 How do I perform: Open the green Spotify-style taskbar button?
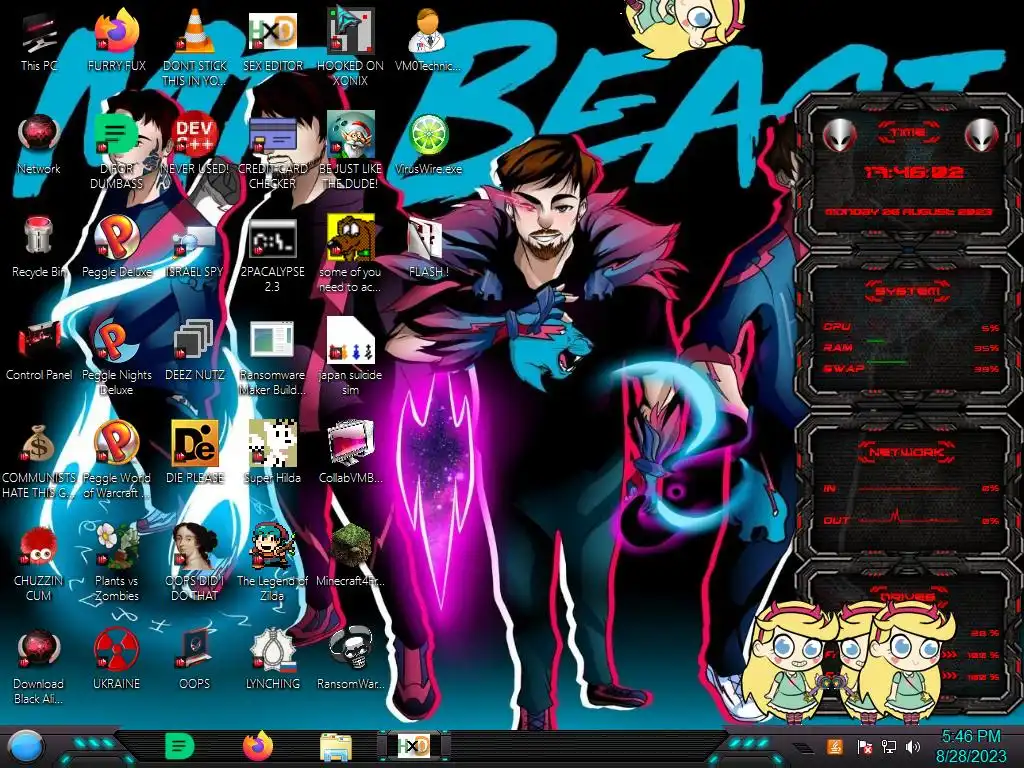179,746
